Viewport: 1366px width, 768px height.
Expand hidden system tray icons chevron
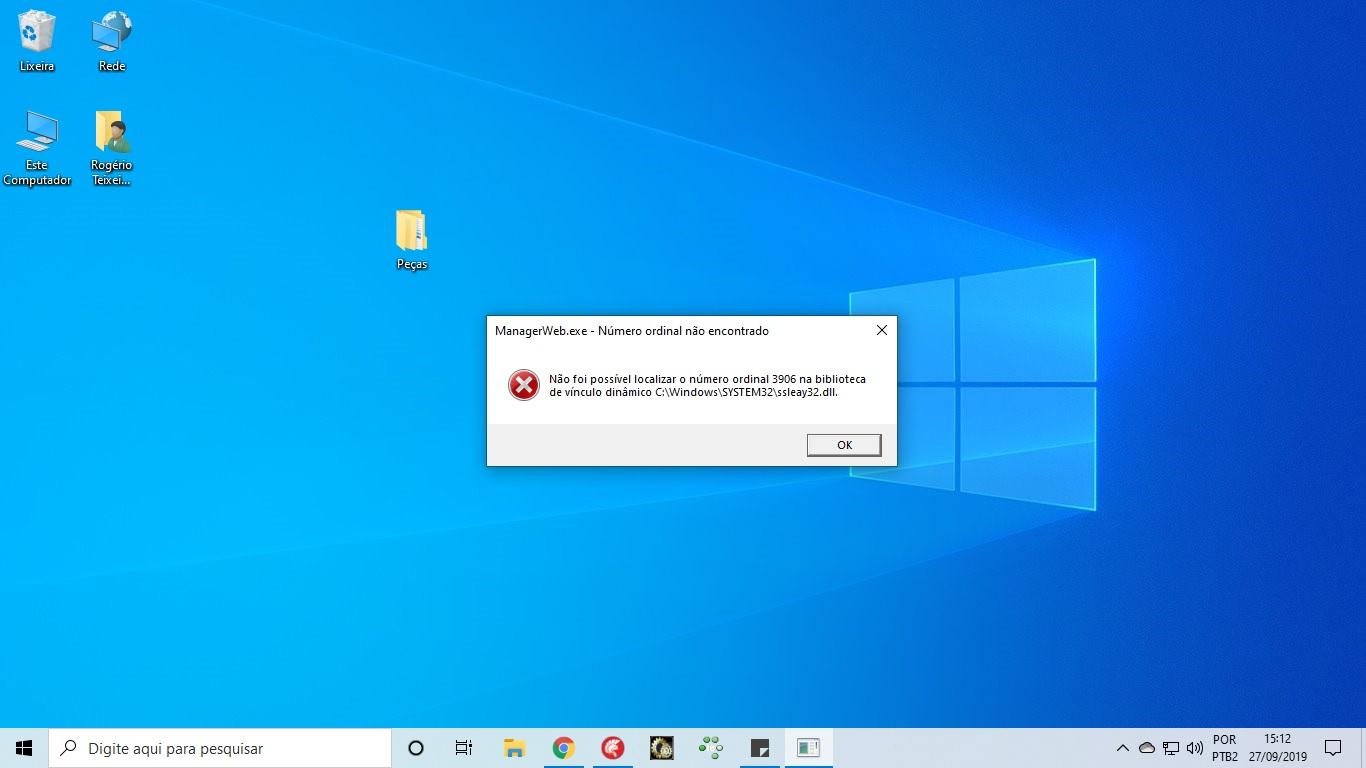pos(1122,748)
